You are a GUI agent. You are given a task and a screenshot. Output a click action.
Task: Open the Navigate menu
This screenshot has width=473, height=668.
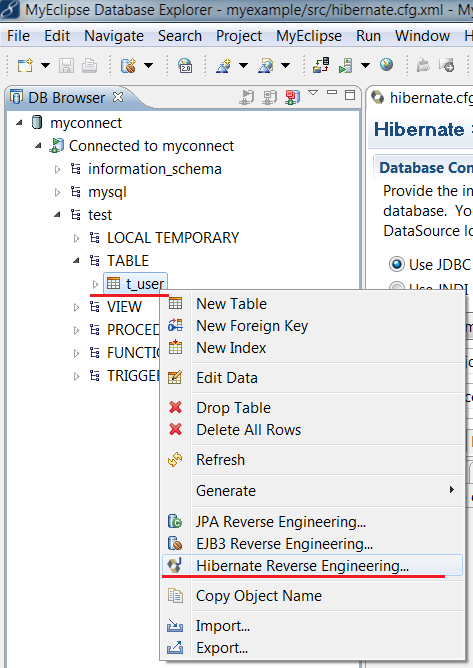[x=114, y=36]
